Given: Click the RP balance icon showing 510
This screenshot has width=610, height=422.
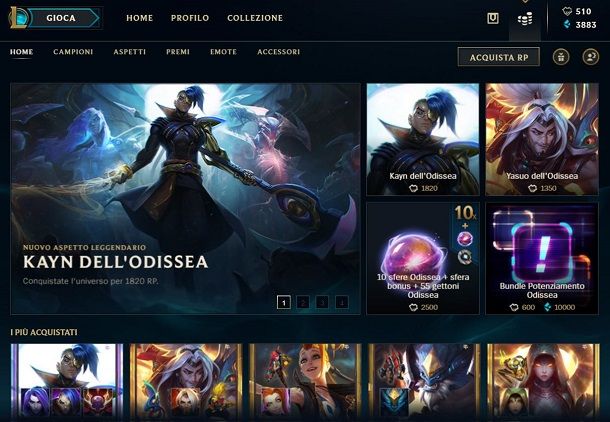Looking at the screenshot, I should click(567, 11).
